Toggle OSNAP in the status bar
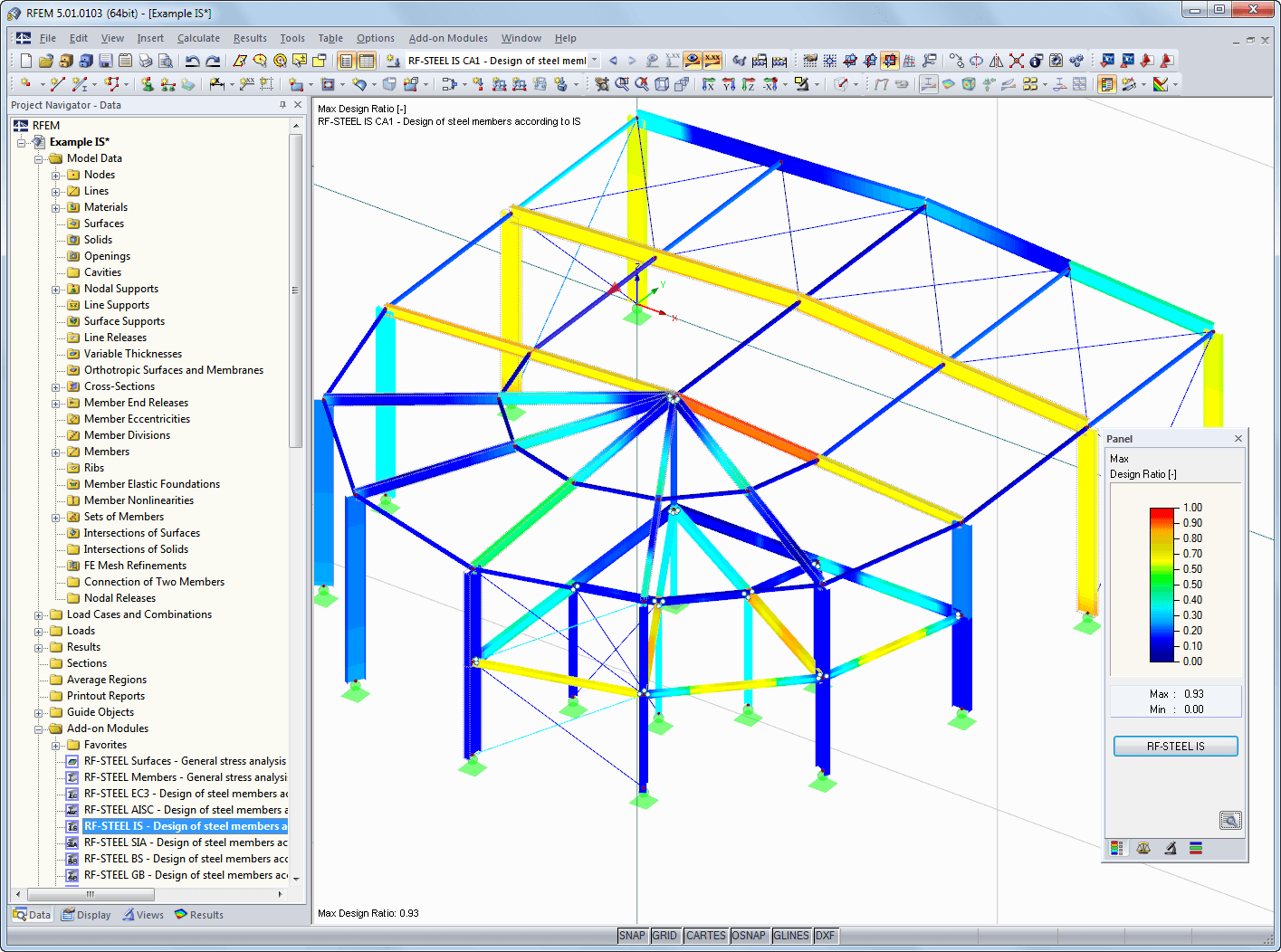 (749, 936)
